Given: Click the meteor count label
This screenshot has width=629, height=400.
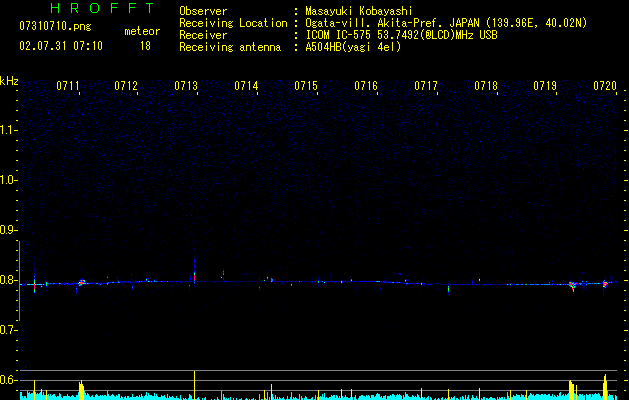Looking at the screenshot, I should click(142, 31).
